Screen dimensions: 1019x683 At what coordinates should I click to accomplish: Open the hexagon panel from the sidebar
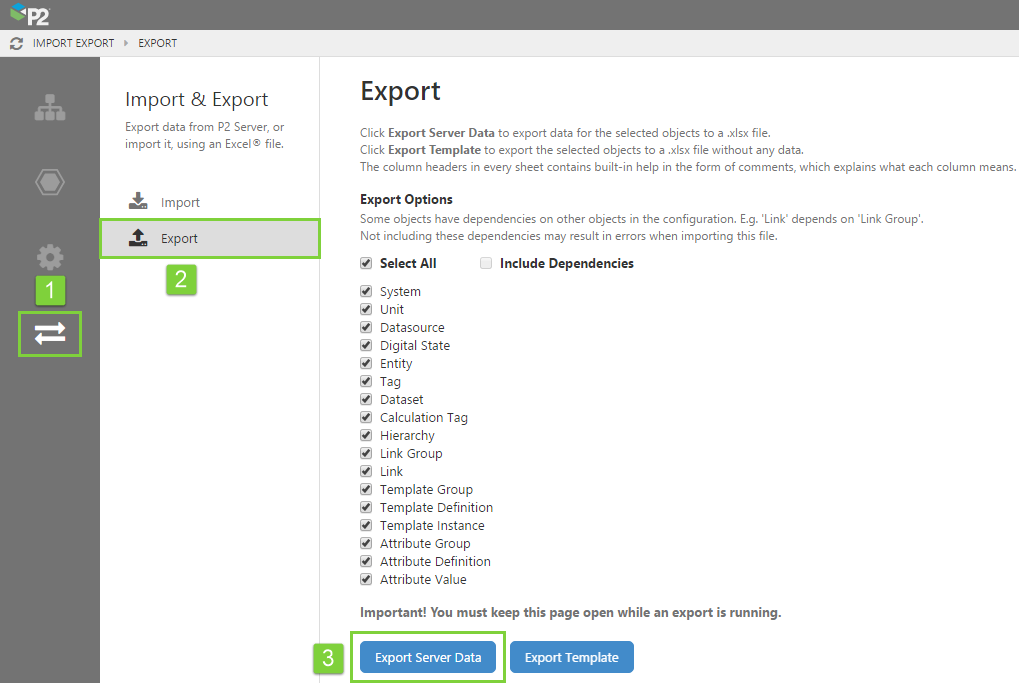49,182
